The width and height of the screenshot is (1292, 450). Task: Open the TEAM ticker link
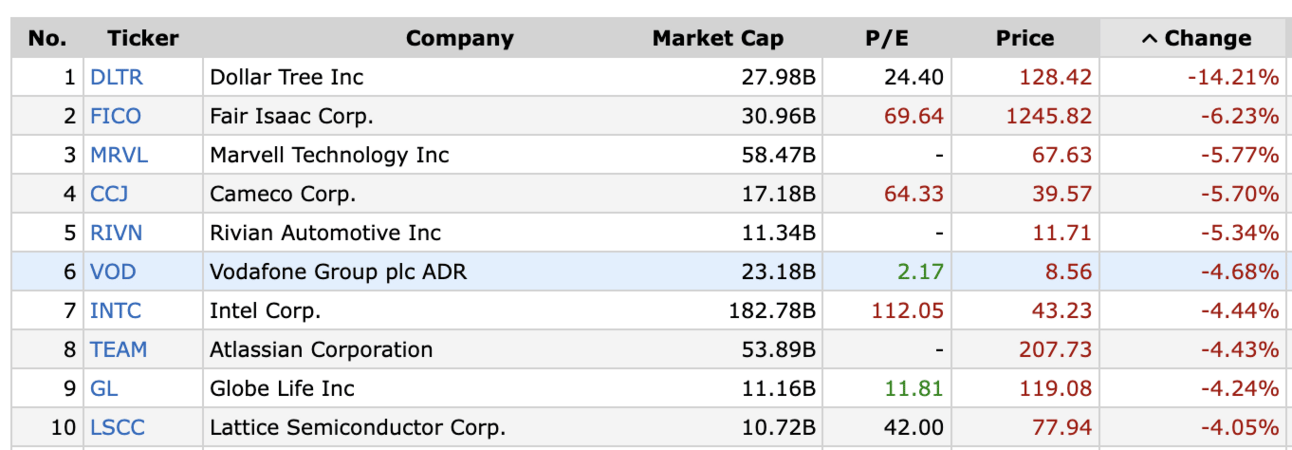click(x=118, y=350)
